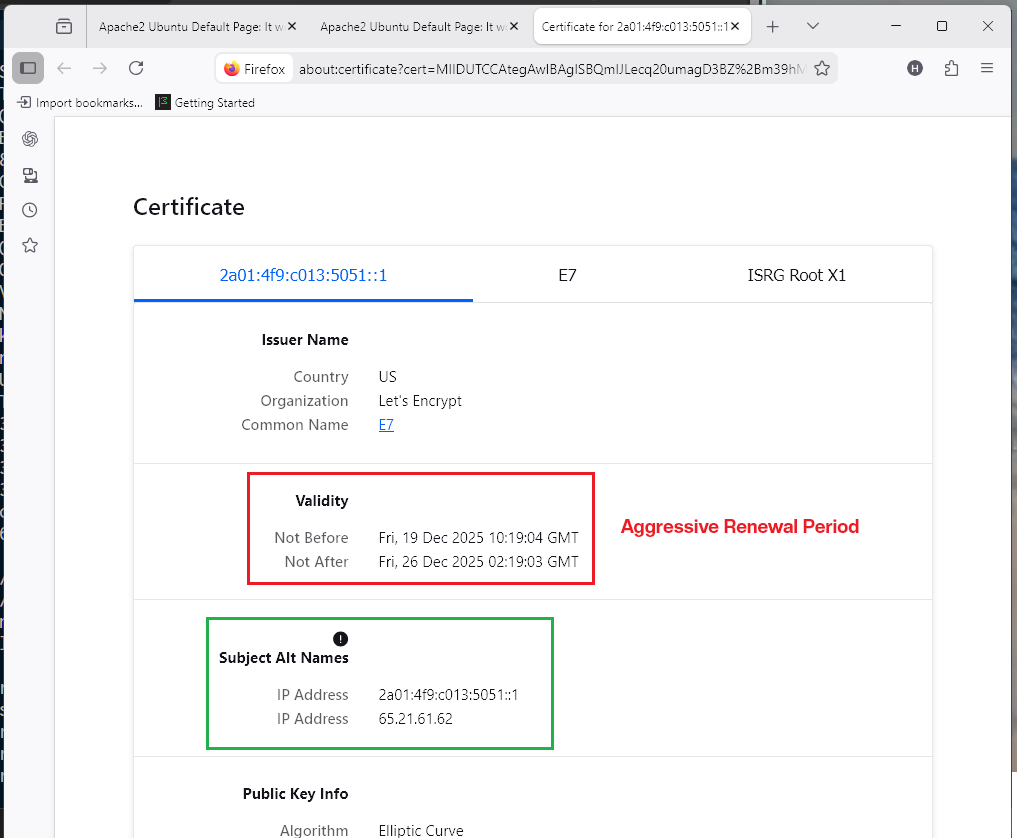Viewport: 1017px width, 838px height.
Task: Open the ChatGPT AI chatbot sidebar panel
Action: pos(30,139)
